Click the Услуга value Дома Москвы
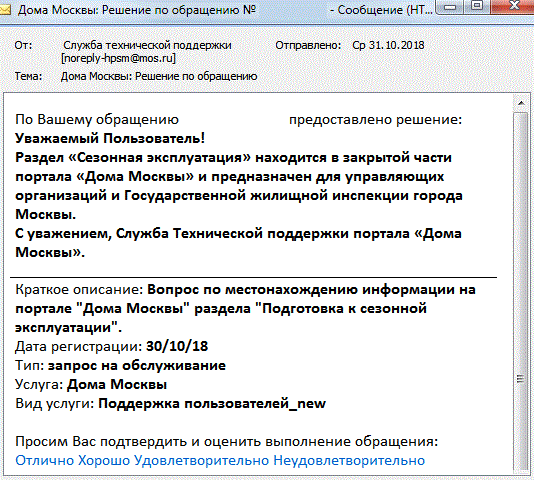Image resolution: width=534 pixels, height=480 pixels. pyautogui.click(x=117, y=385)
